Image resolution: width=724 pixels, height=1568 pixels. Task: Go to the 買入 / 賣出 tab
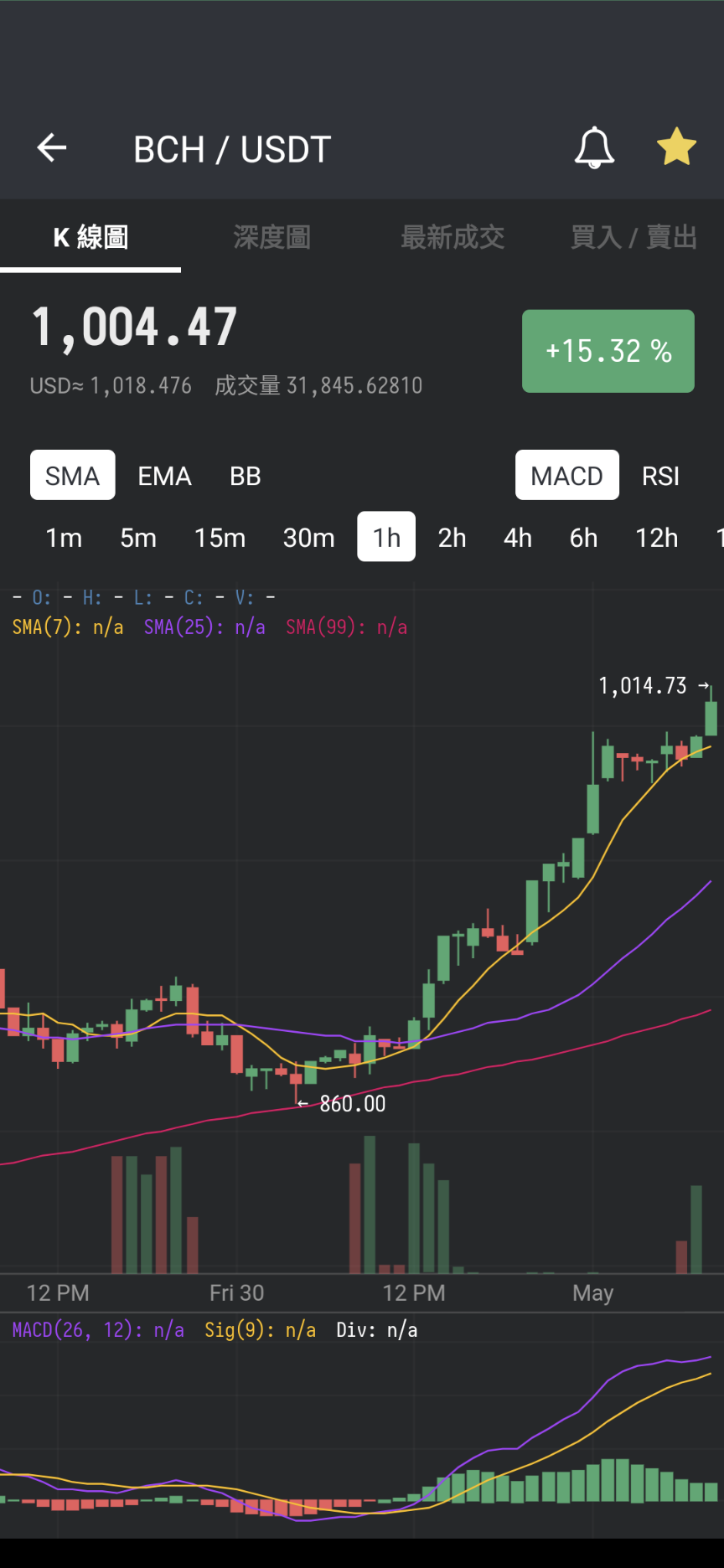point(633,238)
